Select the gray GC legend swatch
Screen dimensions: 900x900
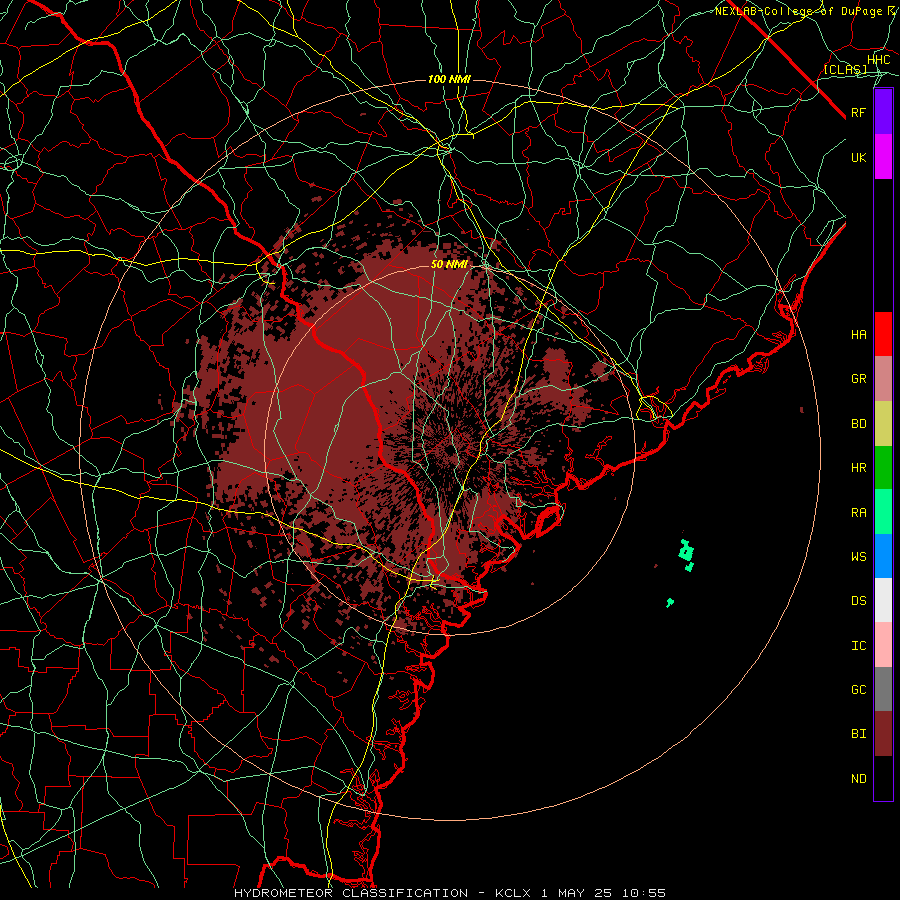point(883,689)
